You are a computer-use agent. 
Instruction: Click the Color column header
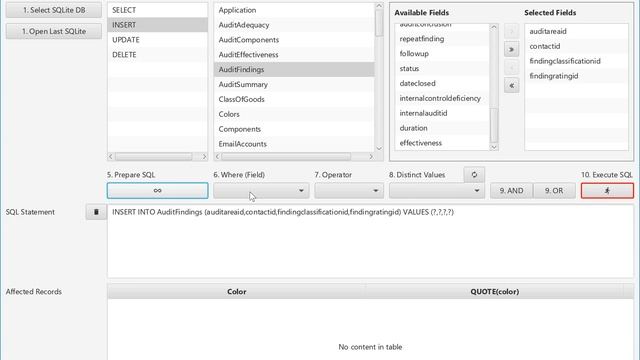pyautogui.click(x=237, y=291)
